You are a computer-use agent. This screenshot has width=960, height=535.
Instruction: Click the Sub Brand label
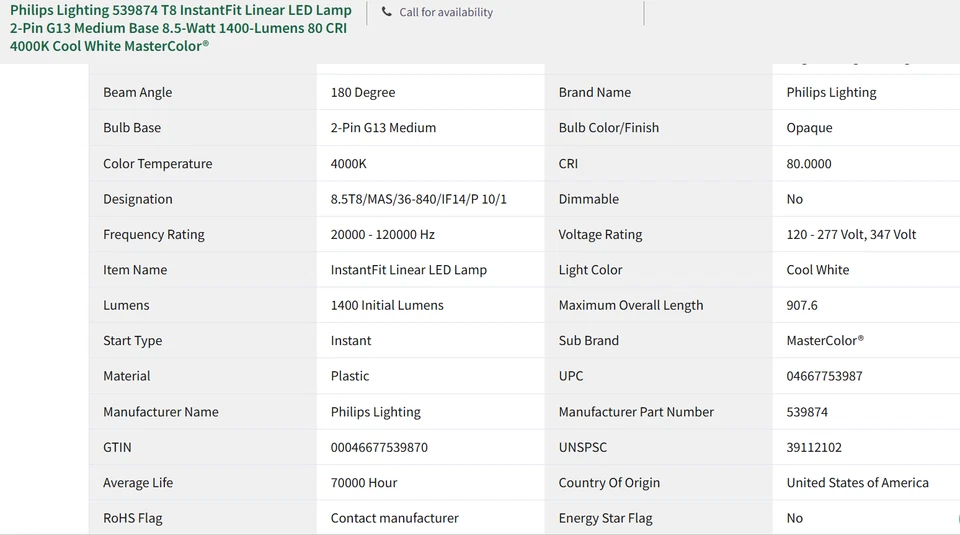[x=588, y=341]
